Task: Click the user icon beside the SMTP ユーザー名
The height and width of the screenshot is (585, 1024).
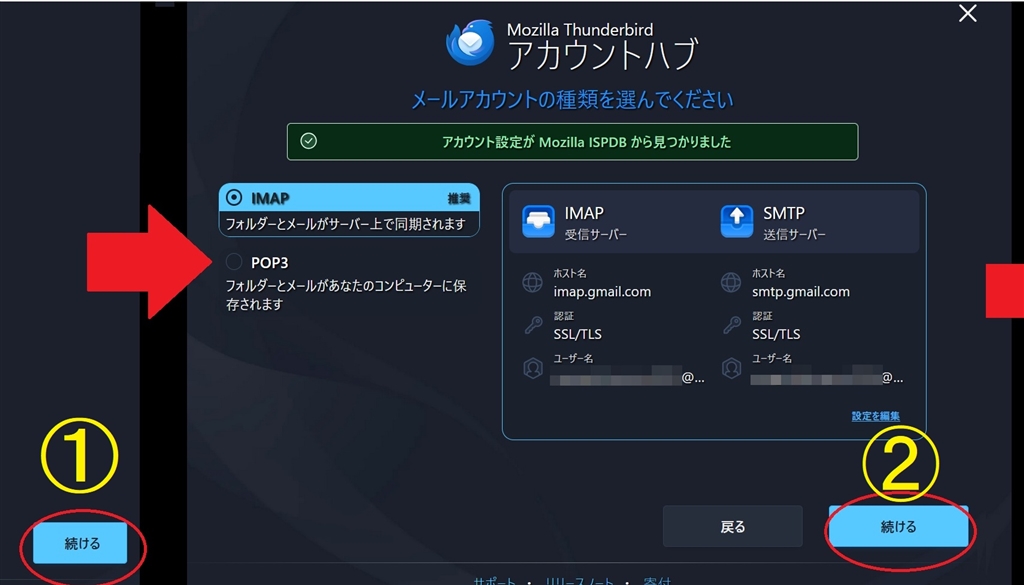Action: 731,368
